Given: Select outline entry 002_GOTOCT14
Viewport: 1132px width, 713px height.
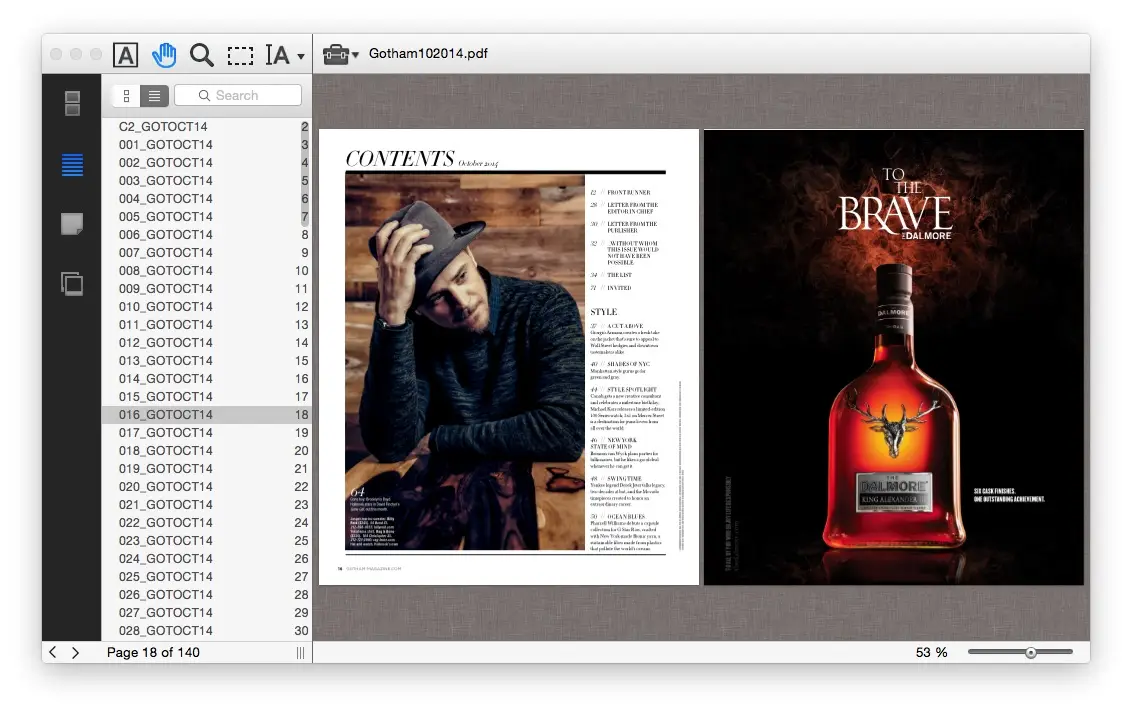Looking at the screenshot, I should click(206, 162).
